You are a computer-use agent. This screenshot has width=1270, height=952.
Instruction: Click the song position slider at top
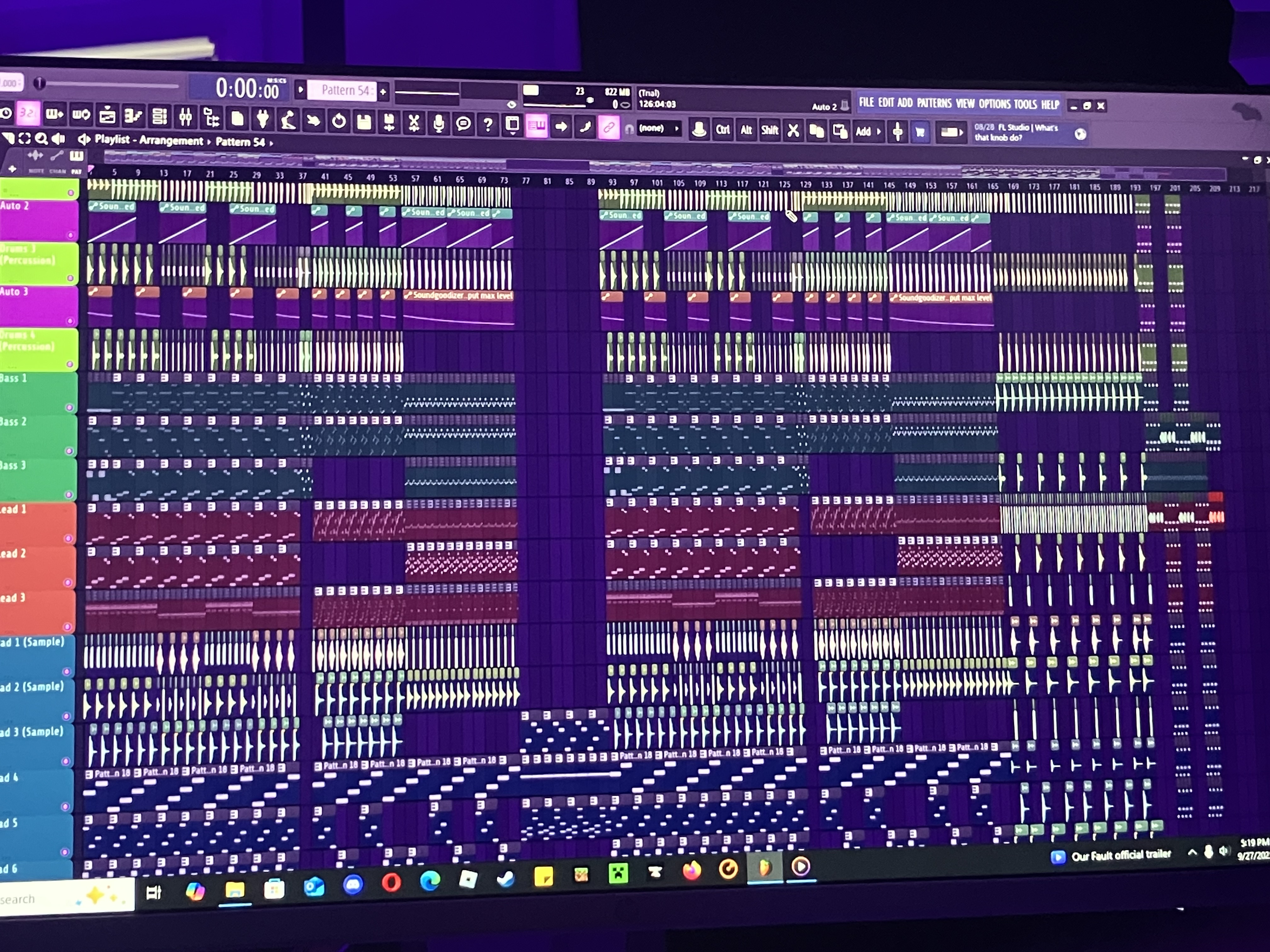[x=109, y=85]
